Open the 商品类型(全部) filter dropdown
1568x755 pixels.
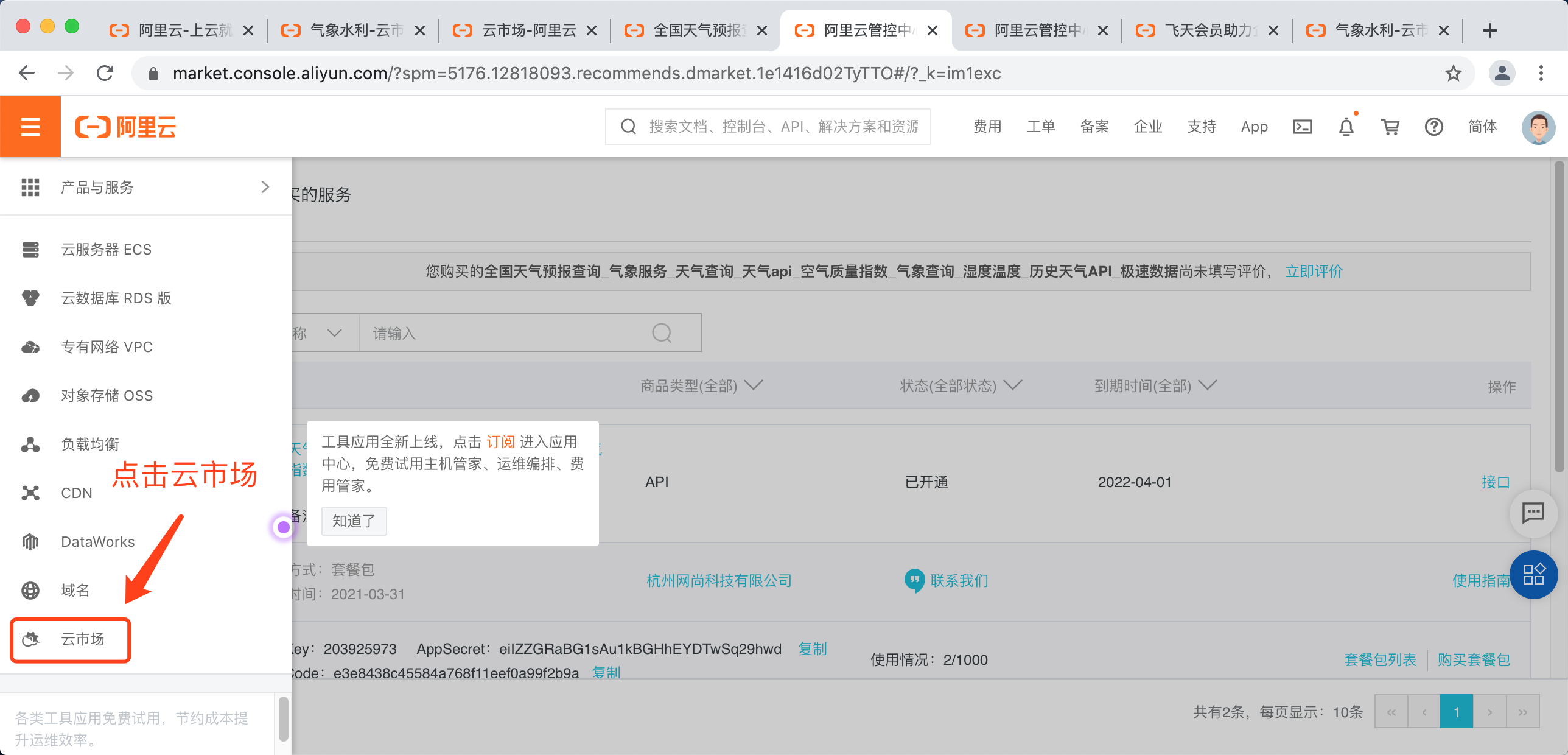click(701, 385)
